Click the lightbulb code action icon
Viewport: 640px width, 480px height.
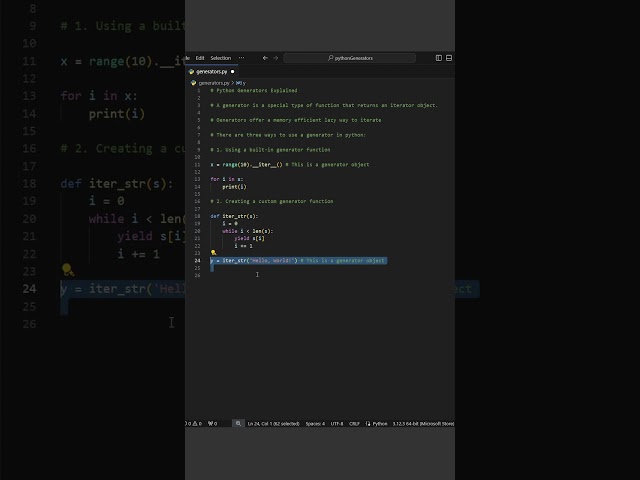[x=213, y=253]
